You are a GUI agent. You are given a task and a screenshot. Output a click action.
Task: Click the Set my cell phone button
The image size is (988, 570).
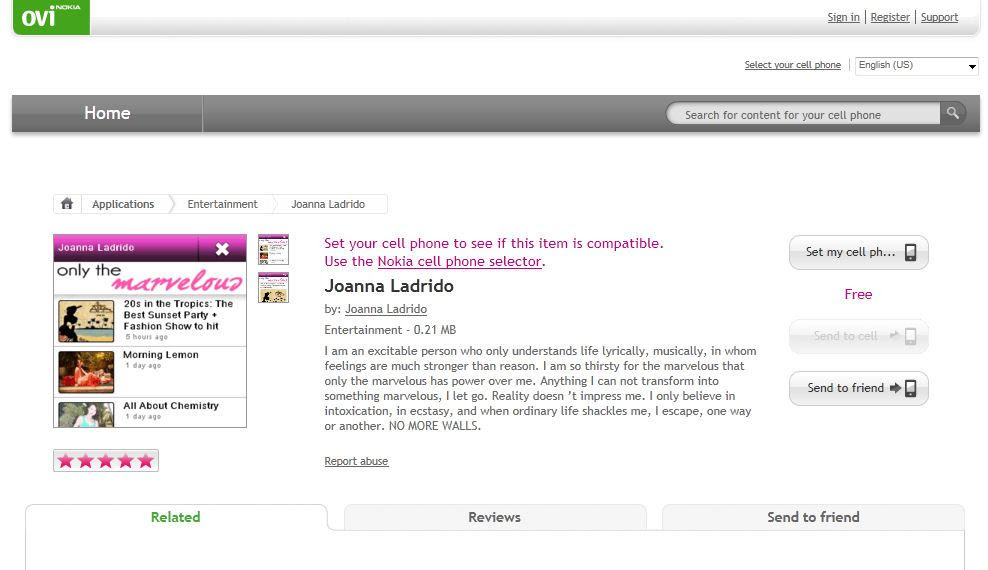tap(858, 252)
